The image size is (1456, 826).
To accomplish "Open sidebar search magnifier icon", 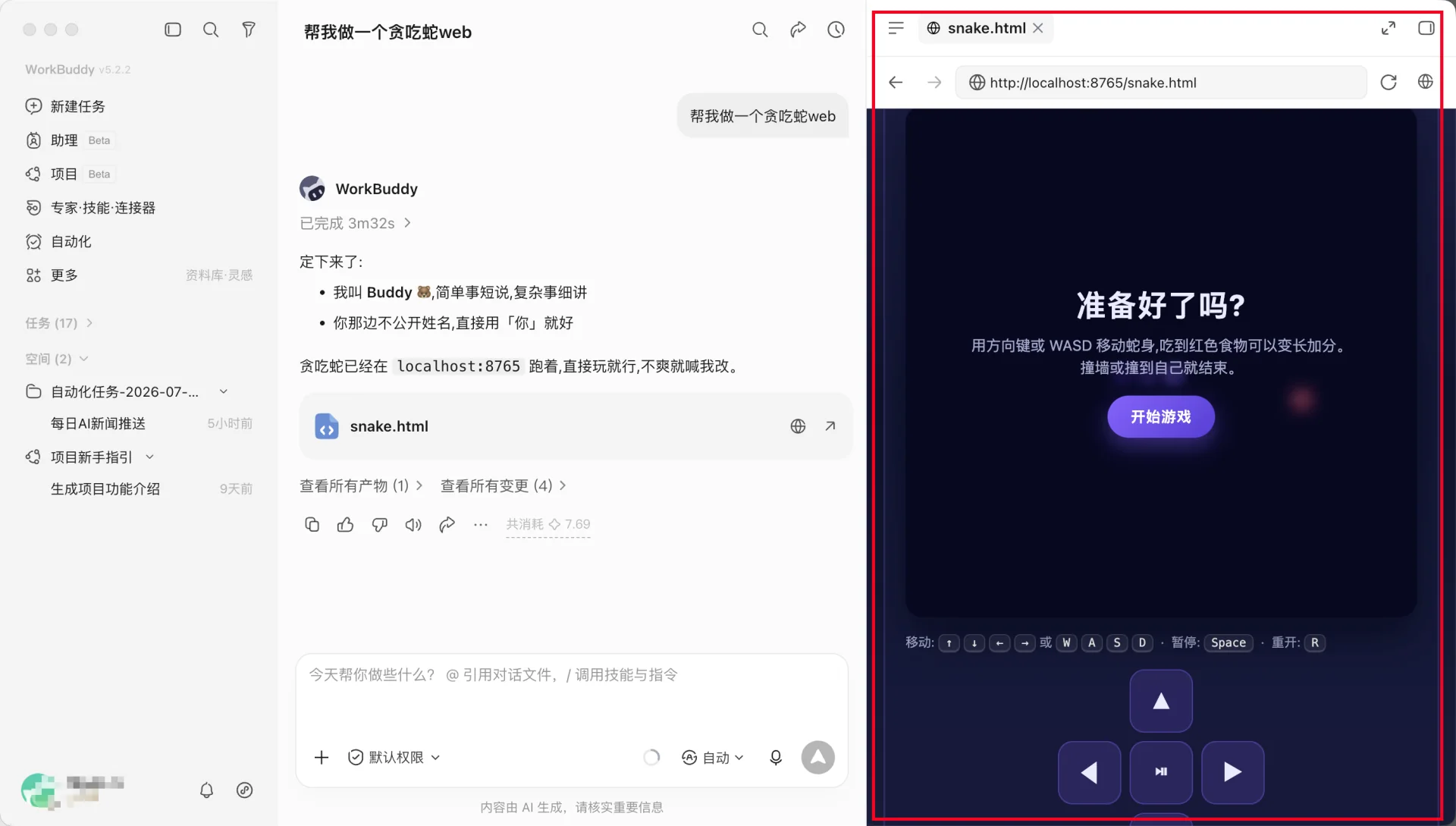I will 211,30.
